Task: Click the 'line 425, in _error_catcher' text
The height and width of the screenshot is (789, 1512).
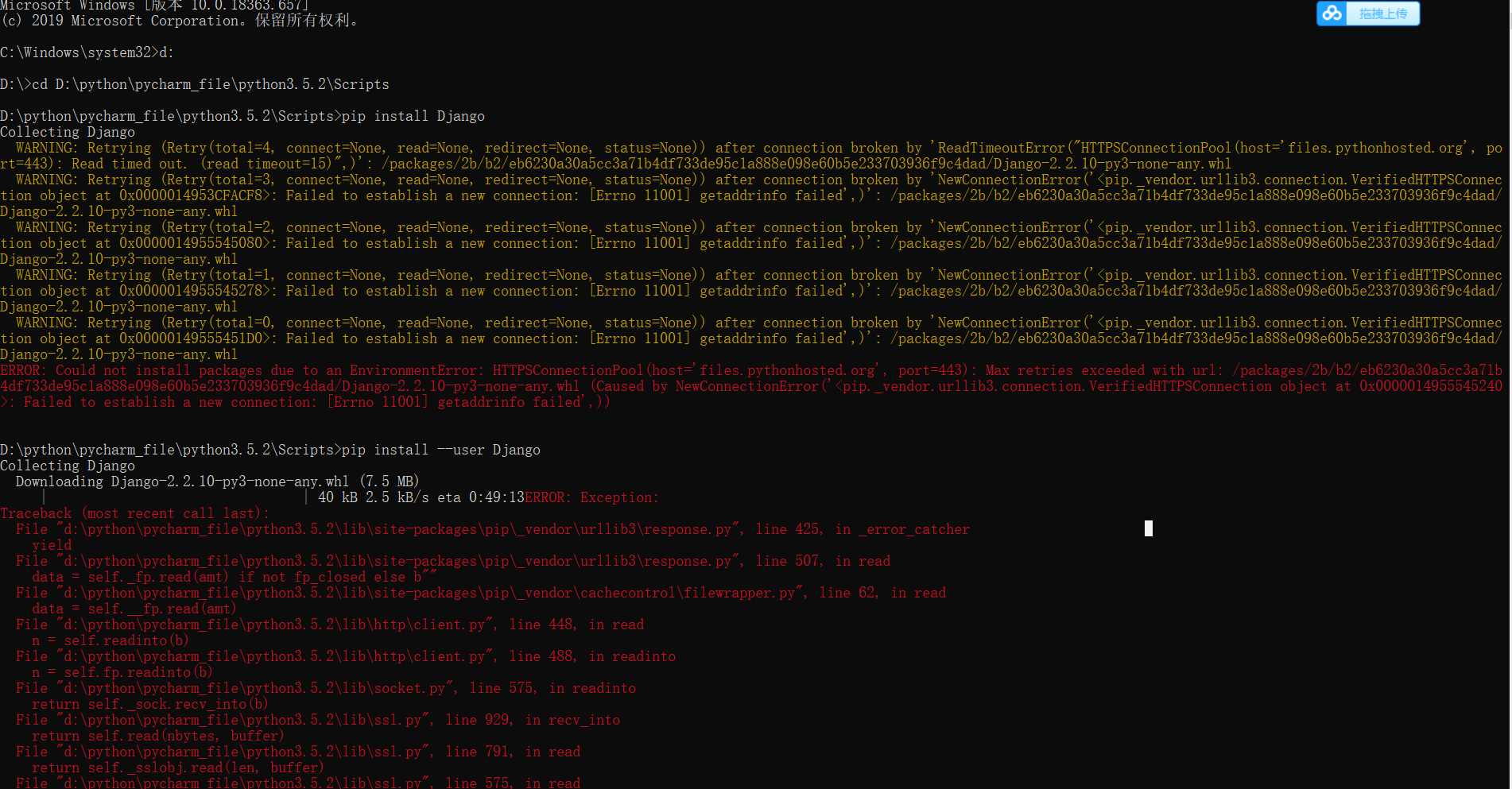Action: [x=863, y=529]
